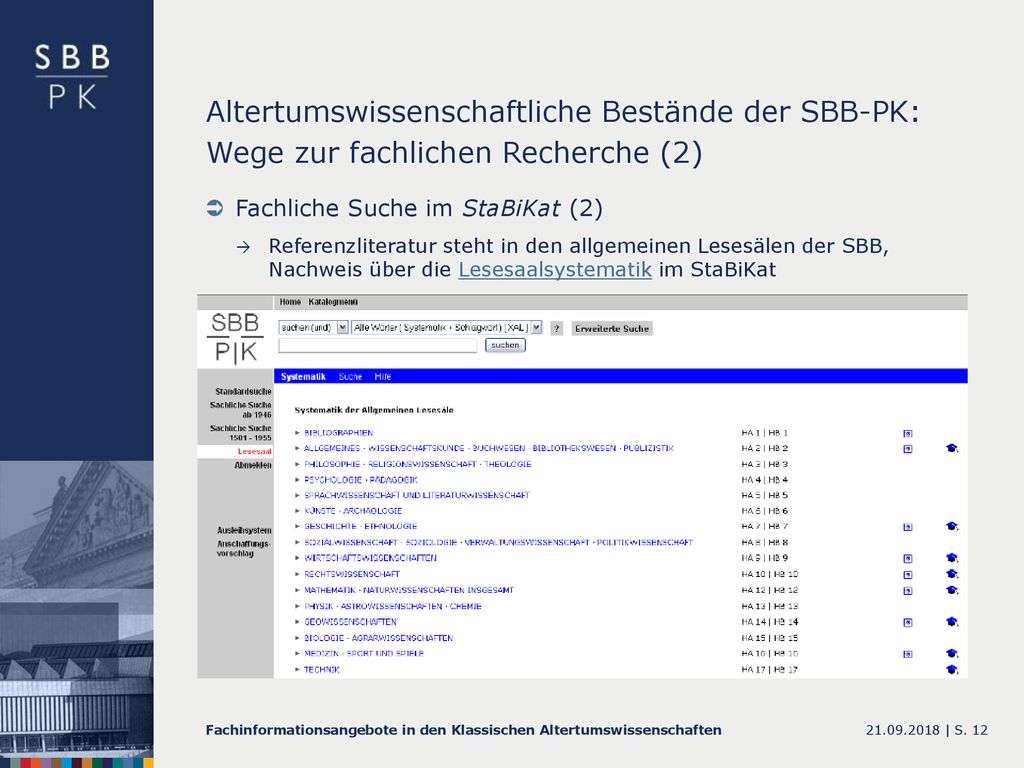Click the blue square icon in the Rechtswissenschaft row
Viewport: 1024px width, 768px height.
coord(908,575)
